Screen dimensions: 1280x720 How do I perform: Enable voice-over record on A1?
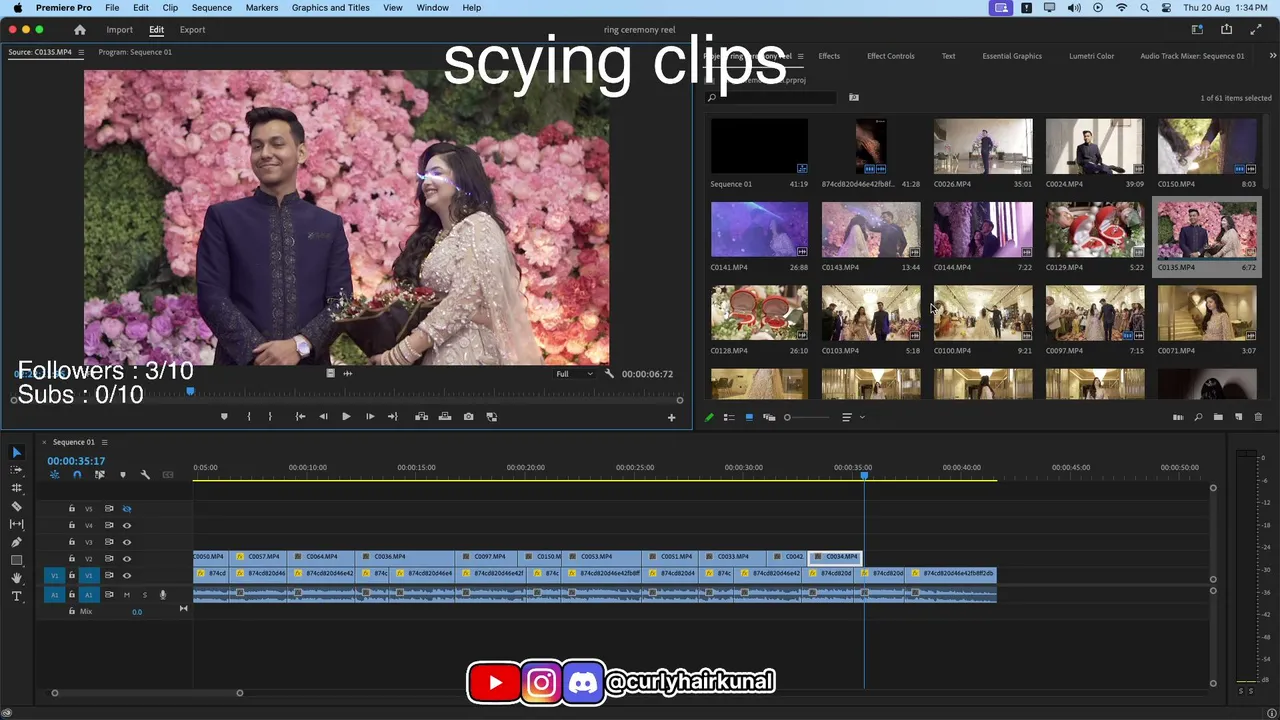162,595
